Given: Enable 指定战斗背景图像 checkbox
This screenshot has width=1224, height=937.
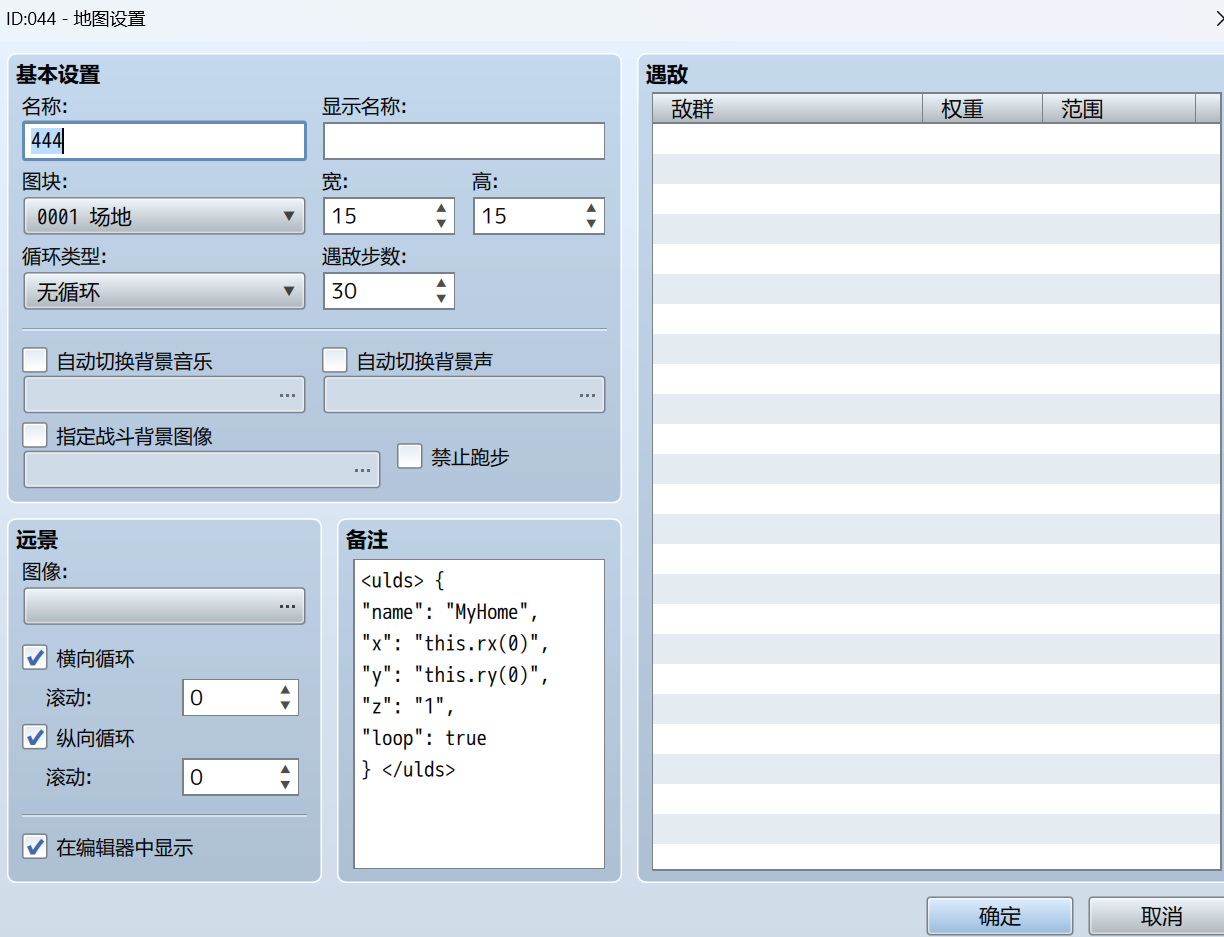Looking at the screenshot, I should [x=35, y=435].
